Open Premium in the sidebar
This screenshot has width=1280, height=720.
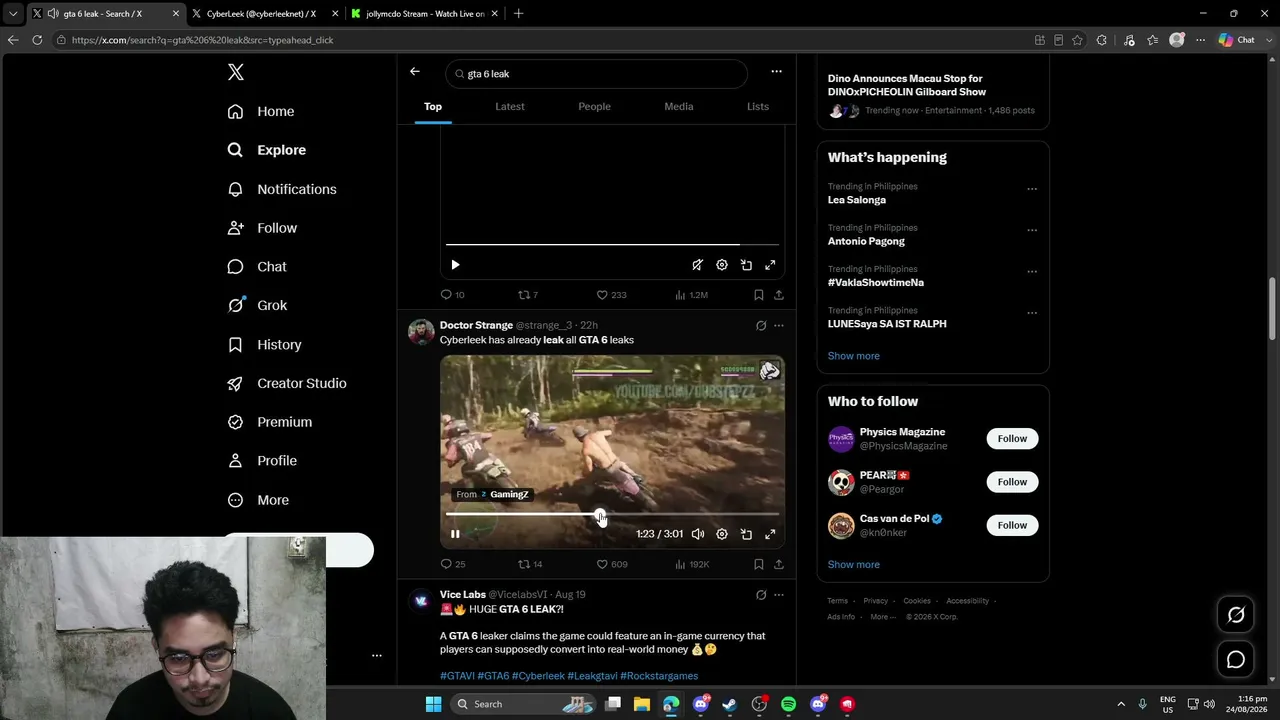coord(270,422)
